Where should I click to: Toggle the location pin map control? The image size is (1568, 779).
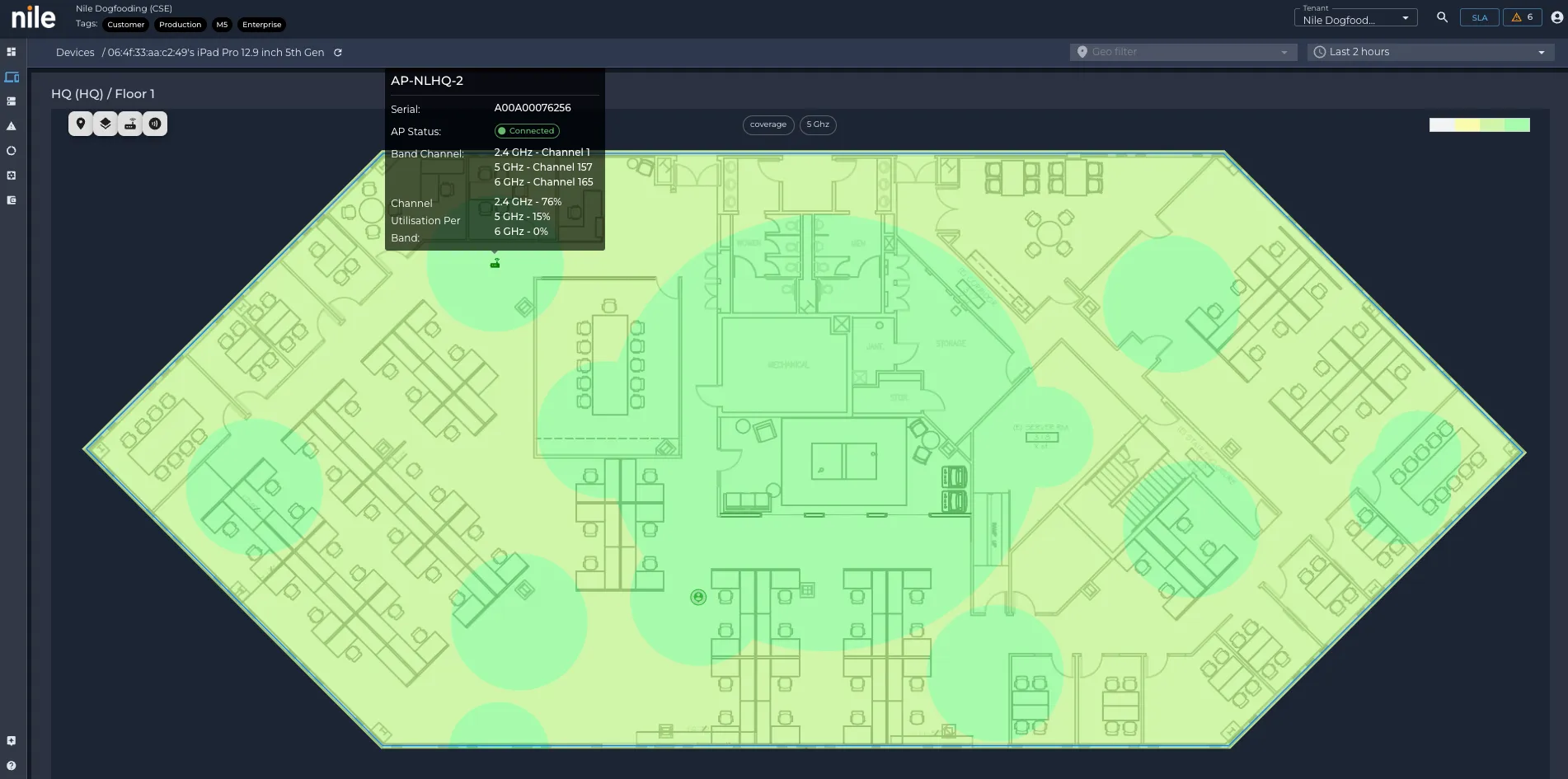(x=81, y=124)
